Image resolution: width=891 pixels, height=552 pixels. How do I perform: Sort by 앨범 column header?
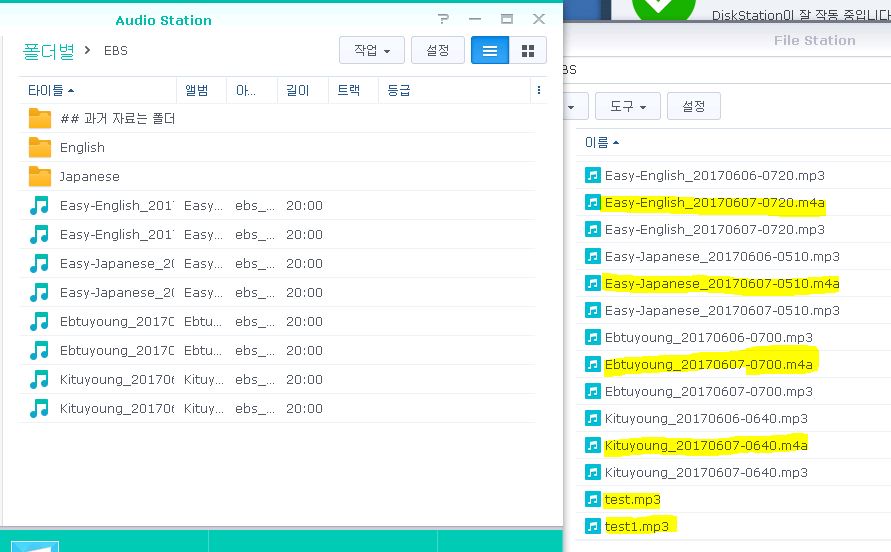click(x=197, y=90)
